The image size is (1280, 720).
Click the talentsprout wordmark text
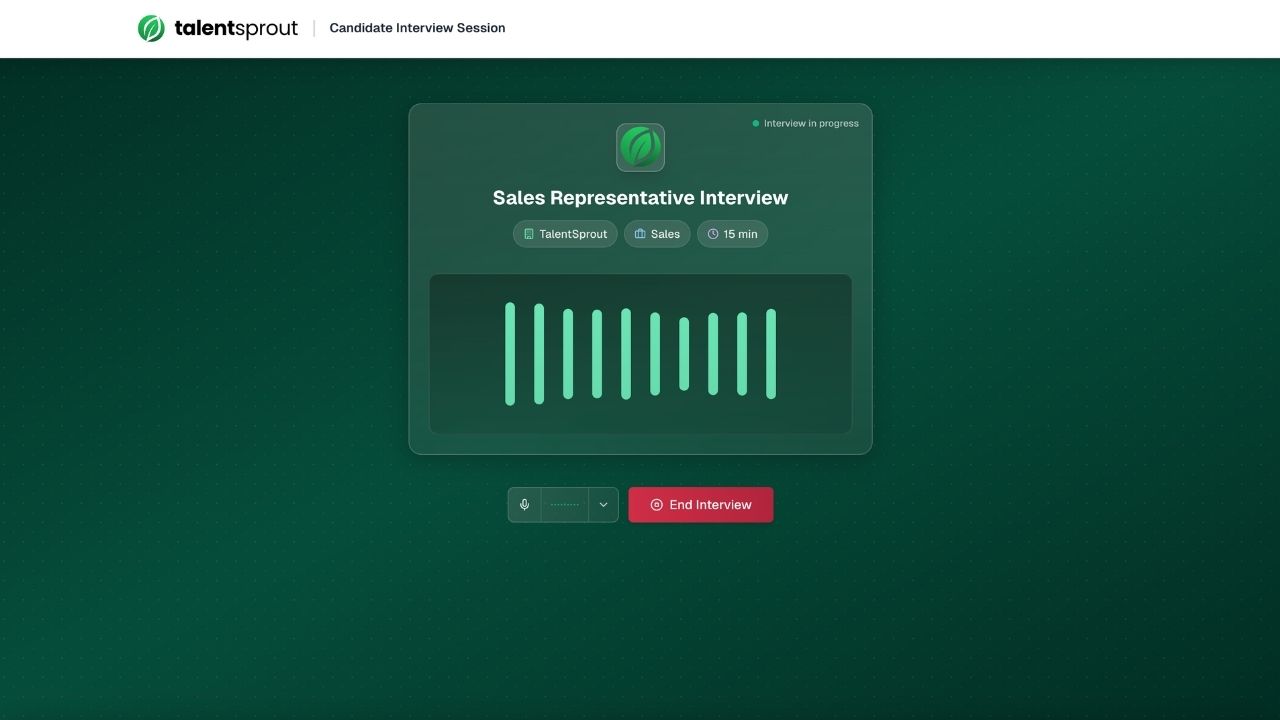[236, 28]
